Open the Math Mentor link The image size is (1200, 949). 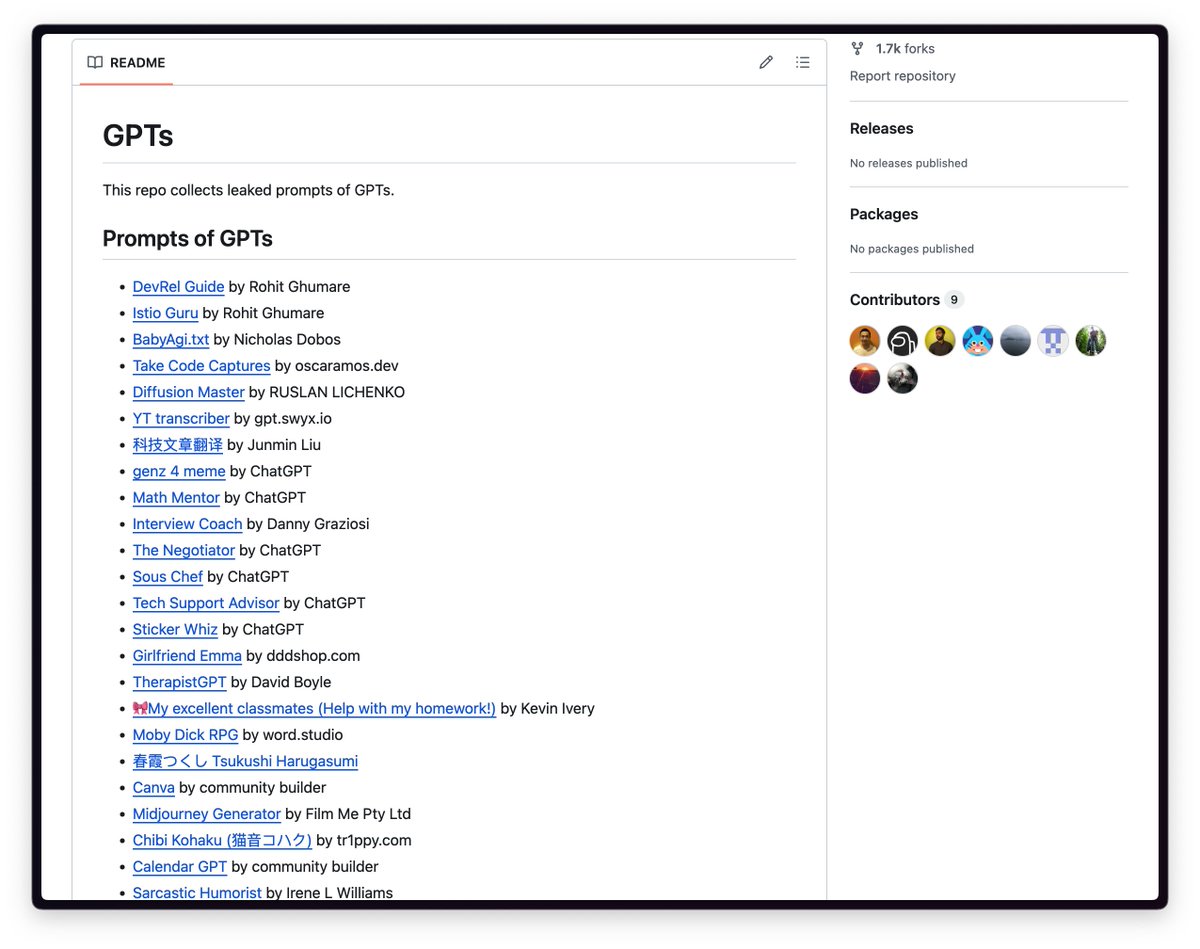(176, 498)
